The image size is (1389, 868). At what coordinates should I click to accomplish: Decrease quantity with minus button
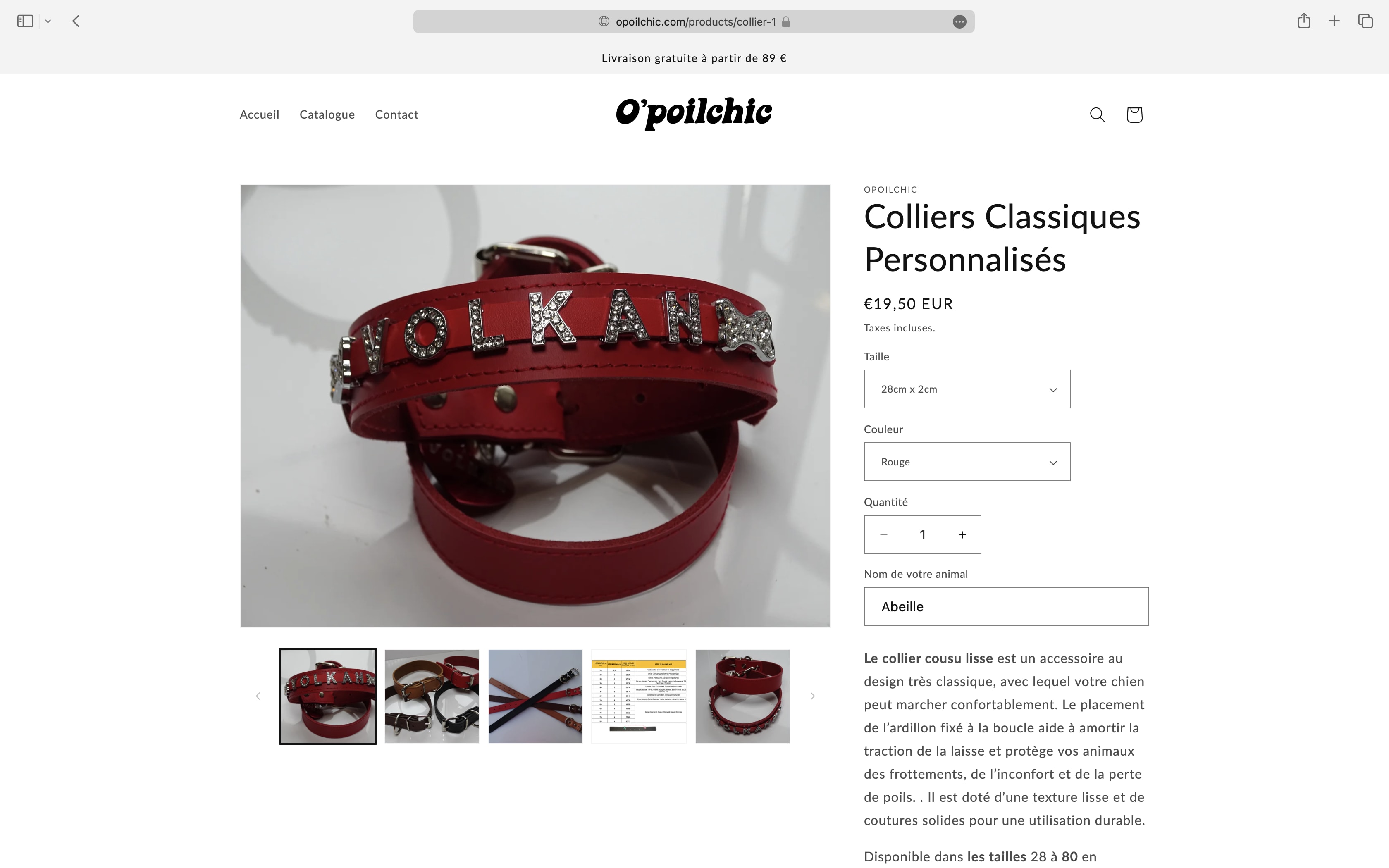884,534
